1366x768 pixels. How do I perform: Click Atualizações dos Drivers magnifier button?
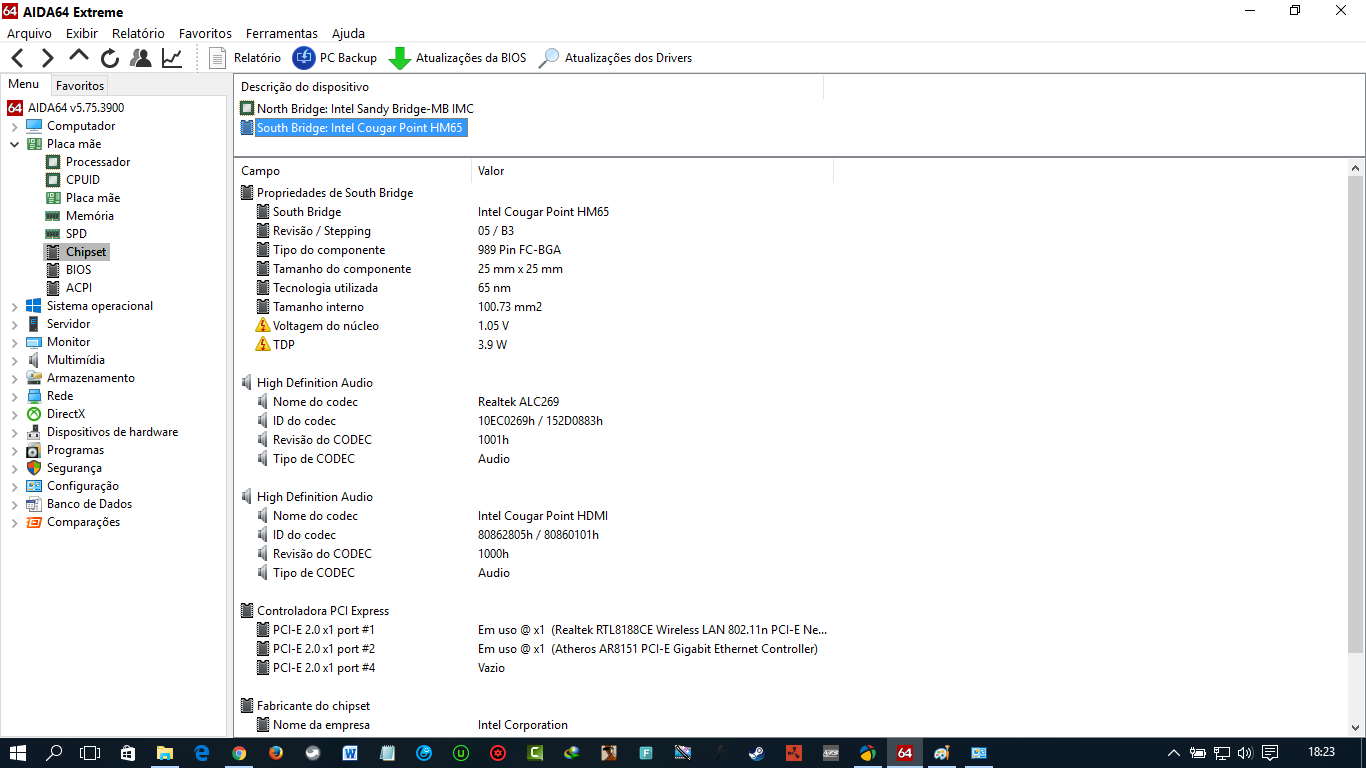tap(615, 58)
